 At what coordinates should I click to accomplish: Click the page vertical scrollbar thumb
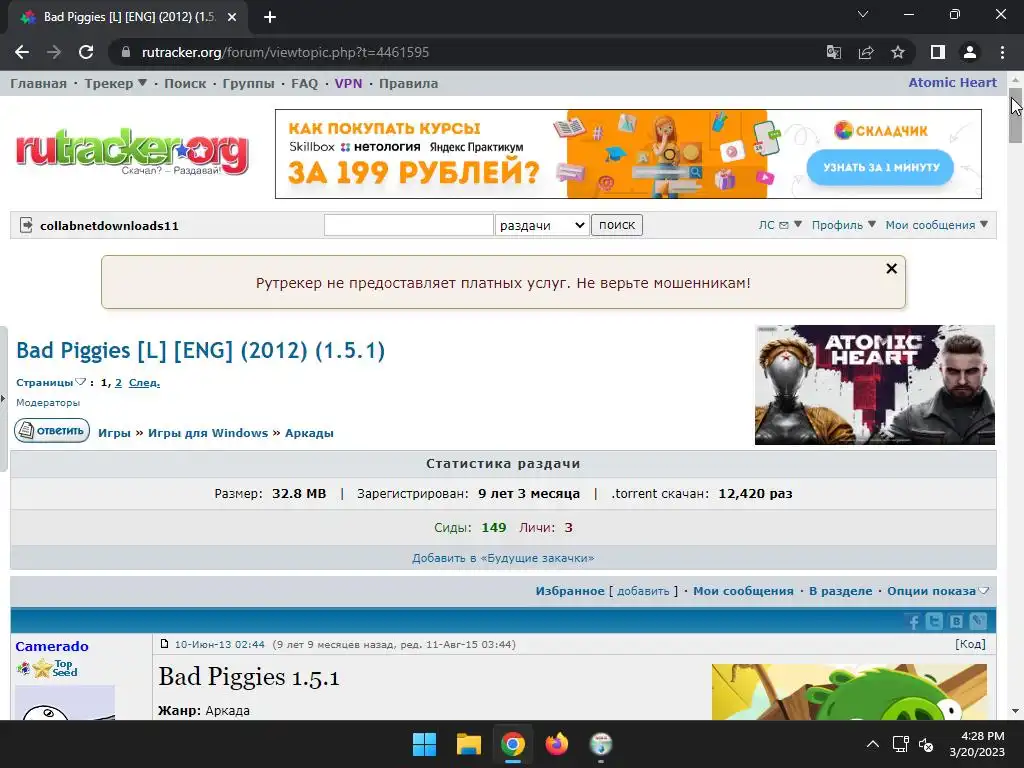tap(1016, 116)
